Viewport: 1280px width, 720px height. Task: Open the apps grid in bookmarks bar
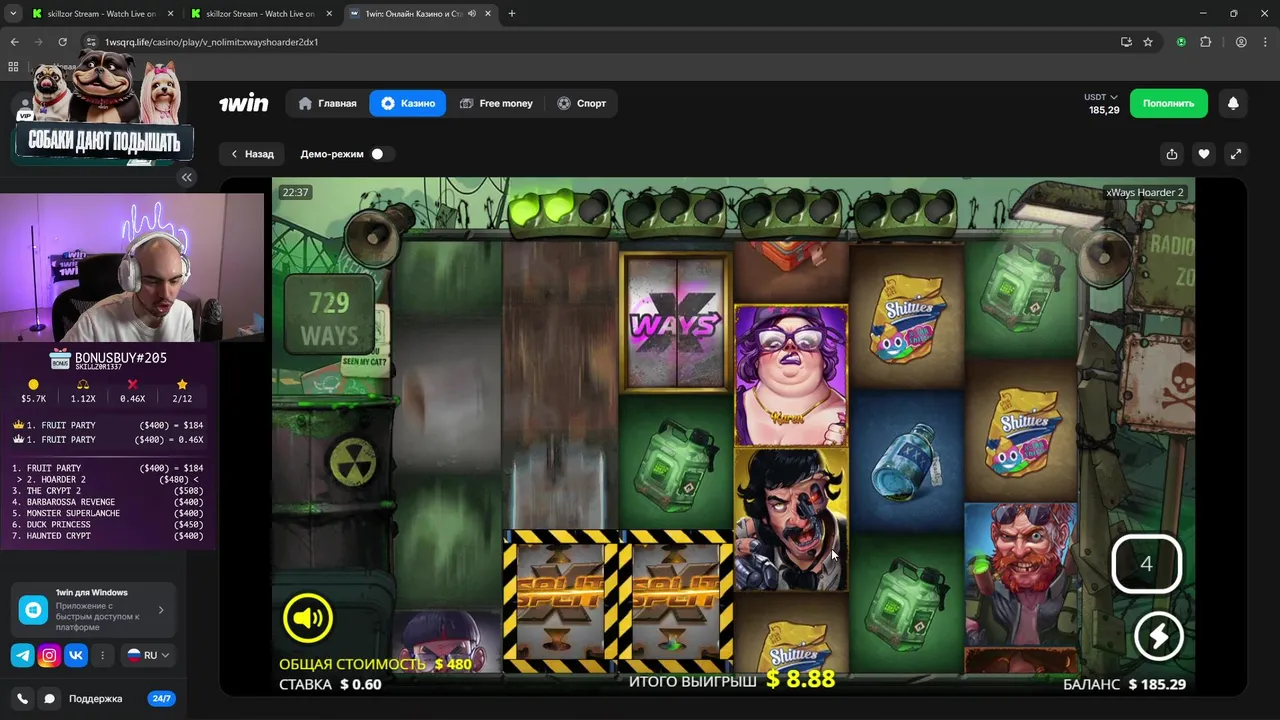click(x=13, y=67)
